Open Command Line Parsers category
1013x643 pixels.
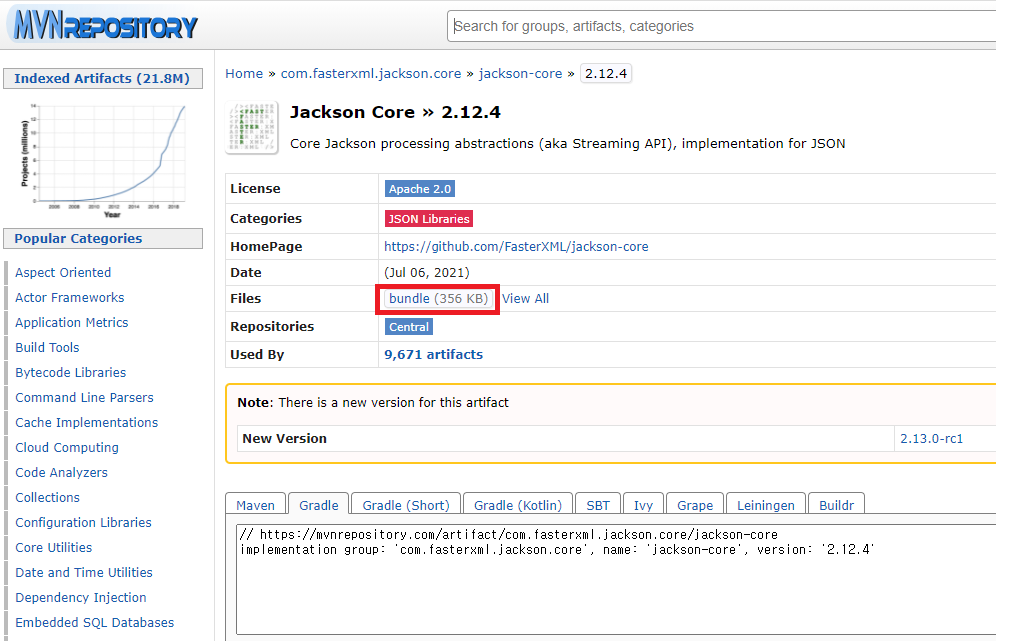(85, 397)
